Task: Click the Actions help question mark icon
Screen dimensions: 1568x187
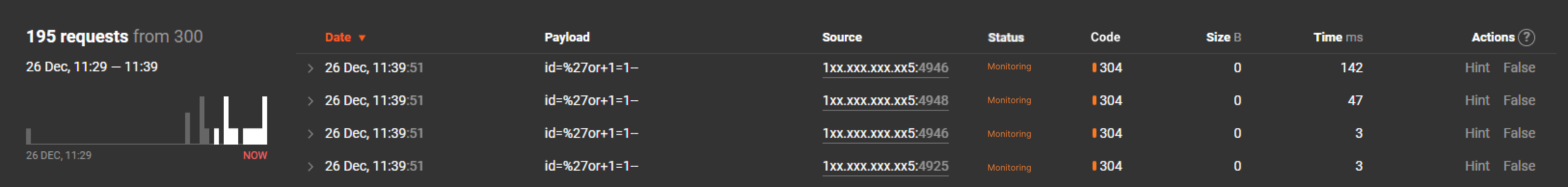Action: 1526,38
